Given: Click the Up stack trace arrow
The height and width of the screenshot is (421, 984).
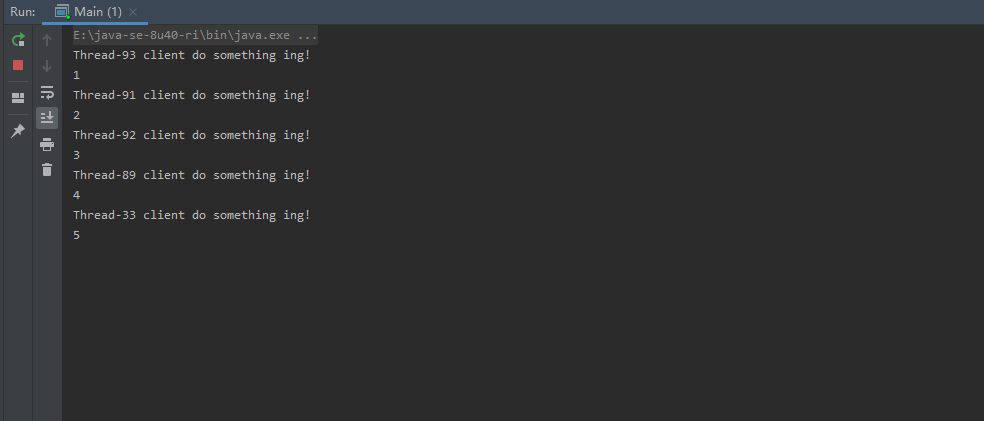Looking at the screenshot, I should tap(47, 40).
